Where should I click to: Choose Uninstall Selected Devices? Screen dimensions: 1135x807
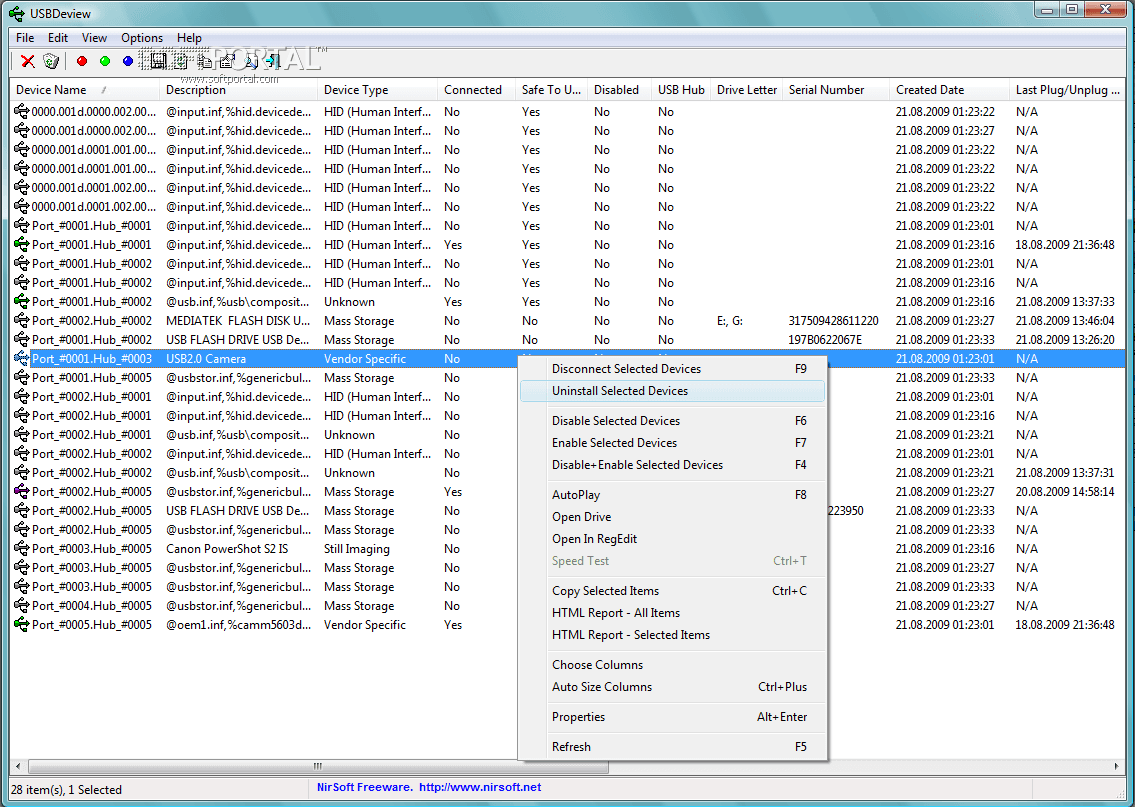672,391
